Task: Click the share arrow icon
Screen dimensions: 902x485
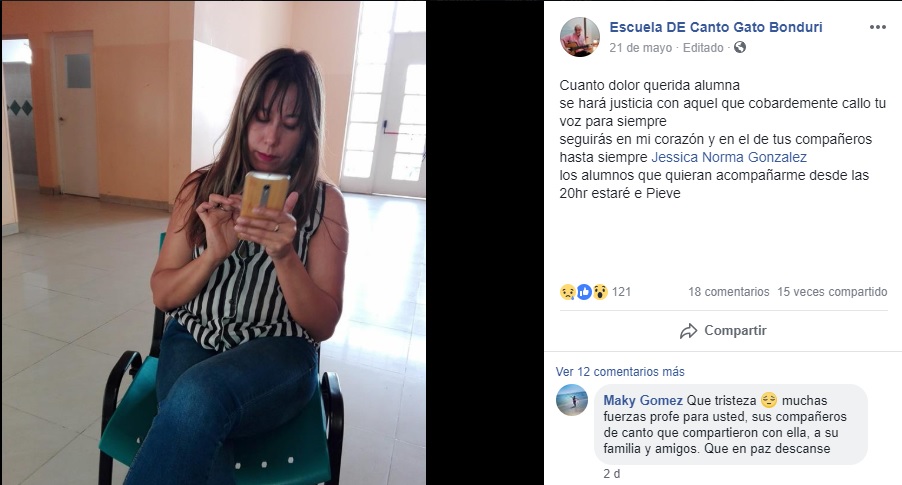Action: coord(688,331)
